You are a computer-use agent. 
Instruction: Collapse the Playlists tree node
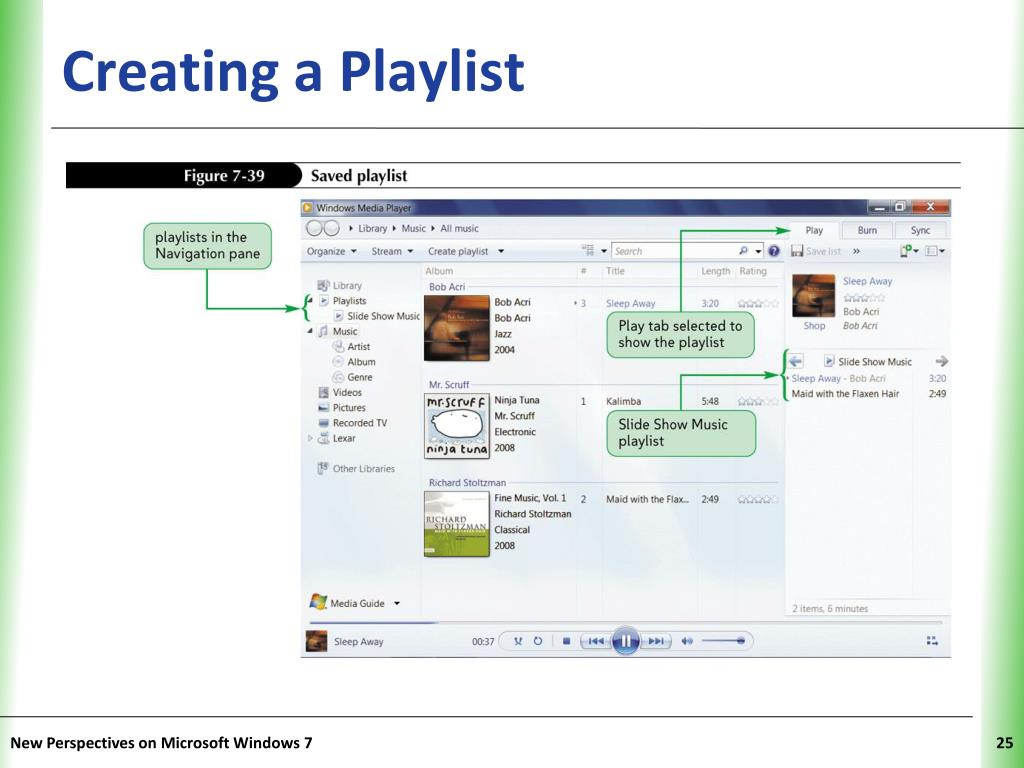tap(310, 300)
